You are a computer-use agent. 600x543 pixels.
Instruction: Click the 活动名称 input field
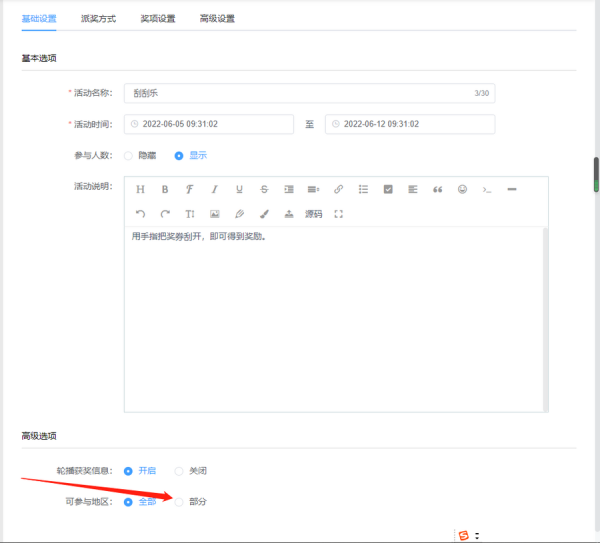(x=309, y=93)
